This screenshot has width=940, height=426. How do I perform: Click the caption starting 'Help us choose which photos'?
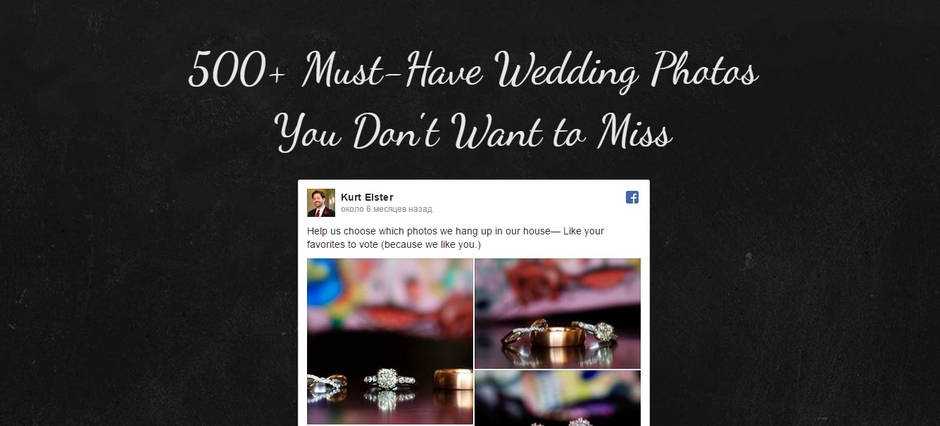455,238
